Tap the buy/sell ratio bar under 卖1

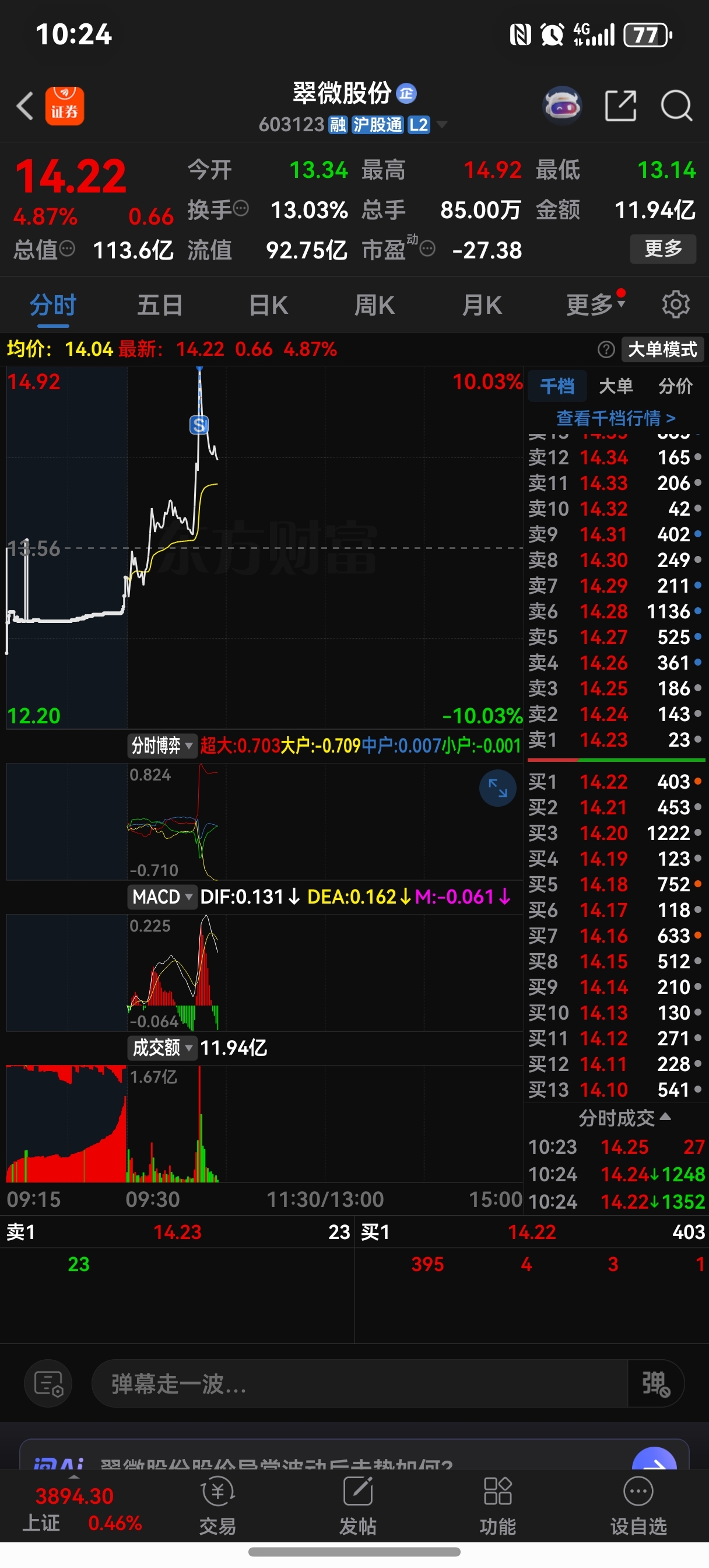616,759
